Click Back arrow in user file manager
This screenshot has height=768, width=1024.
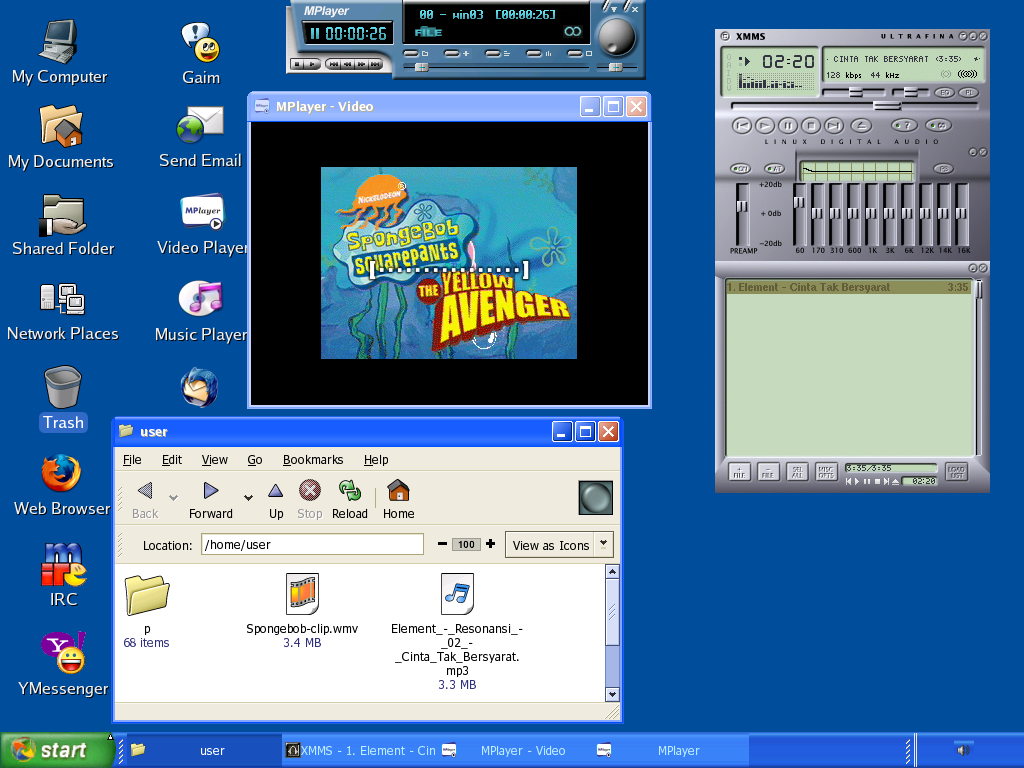pos(145,500)
